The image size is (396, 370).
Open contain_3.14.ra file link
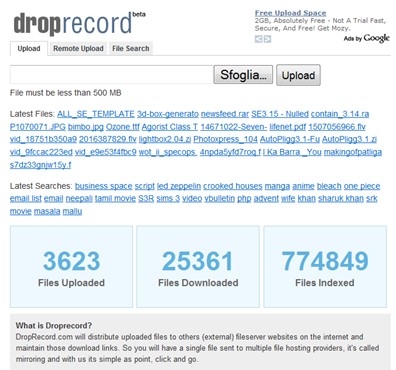point(340,114)
